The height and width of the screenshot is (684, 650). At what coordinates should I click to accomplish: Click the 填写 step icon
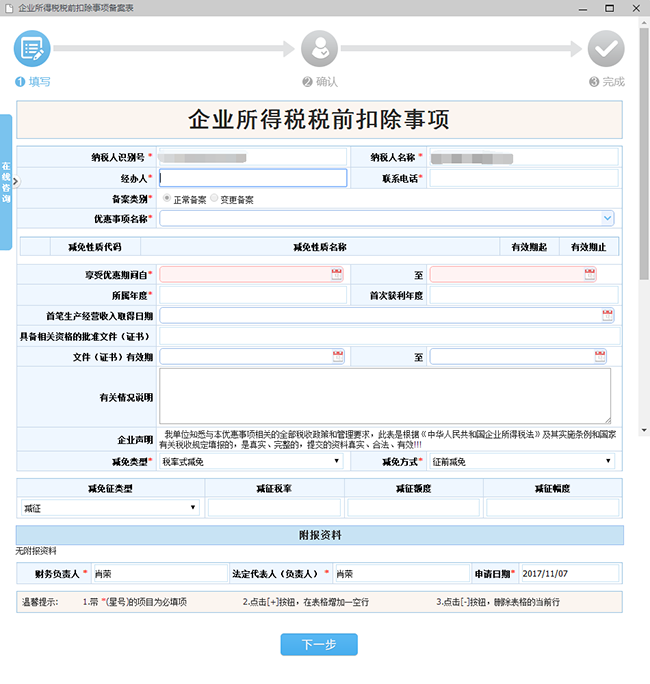coord(32,47)
